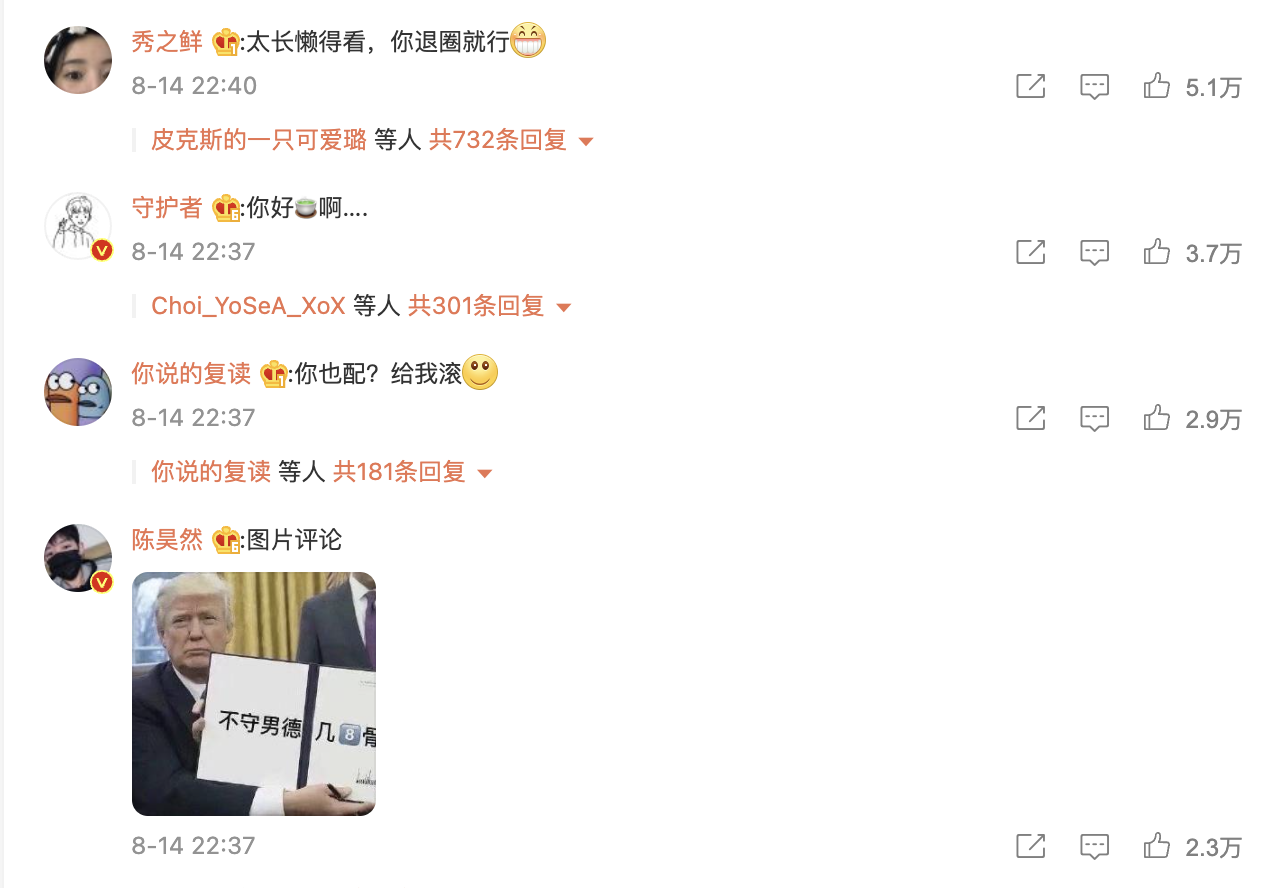The height and width of the screenshot is (888, 1282).
Task: Open the 陈昊然 username link
Action: point(167,540)
